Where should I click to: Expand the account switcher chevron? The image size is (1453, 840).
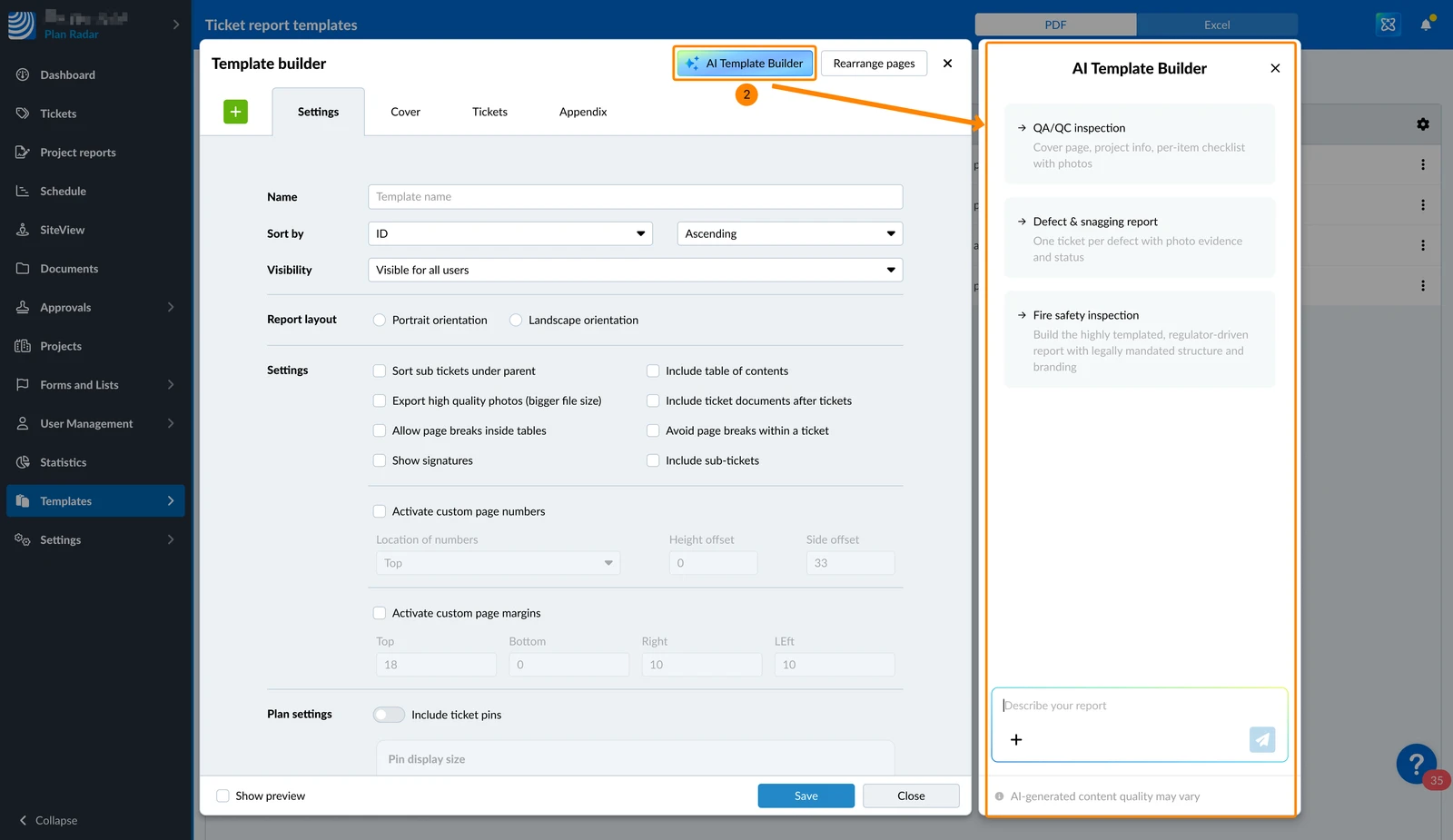[x=176, y=25]
